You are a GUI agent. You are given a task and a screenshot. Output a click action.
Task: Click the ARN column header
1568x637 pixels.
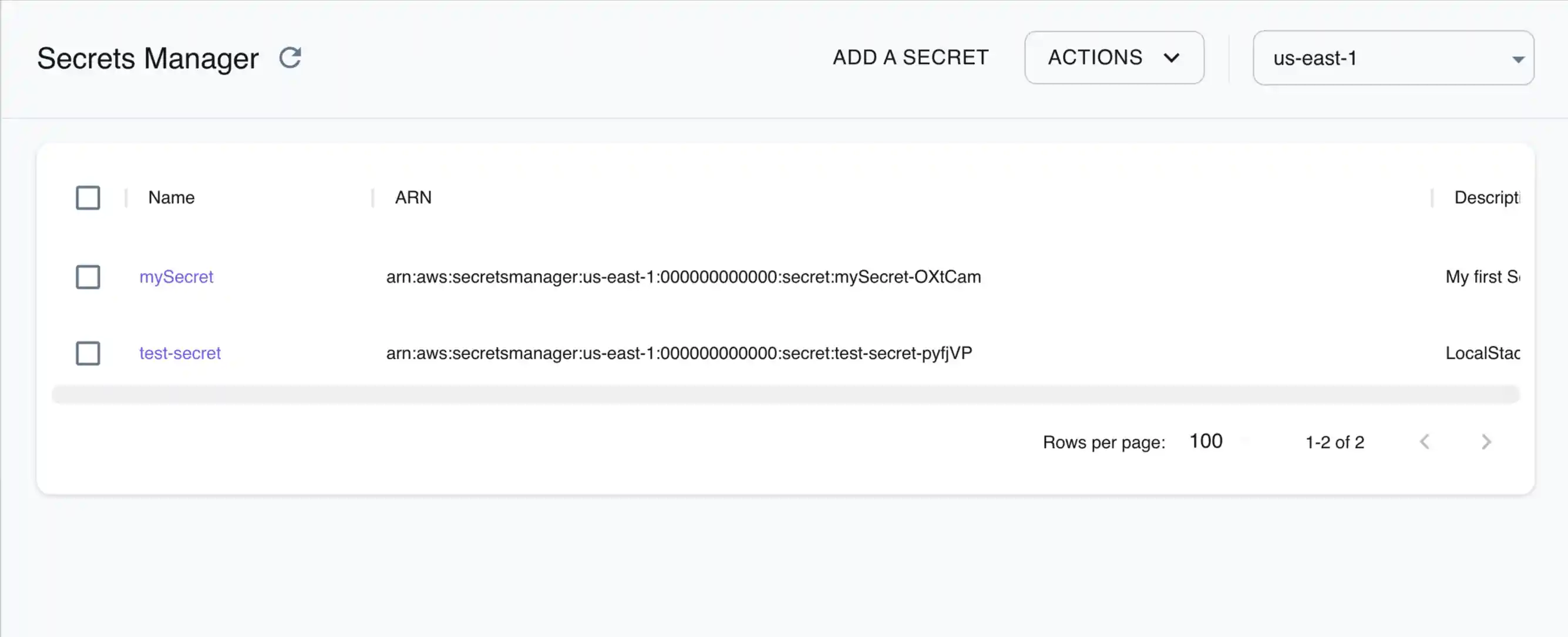(413, 197)
